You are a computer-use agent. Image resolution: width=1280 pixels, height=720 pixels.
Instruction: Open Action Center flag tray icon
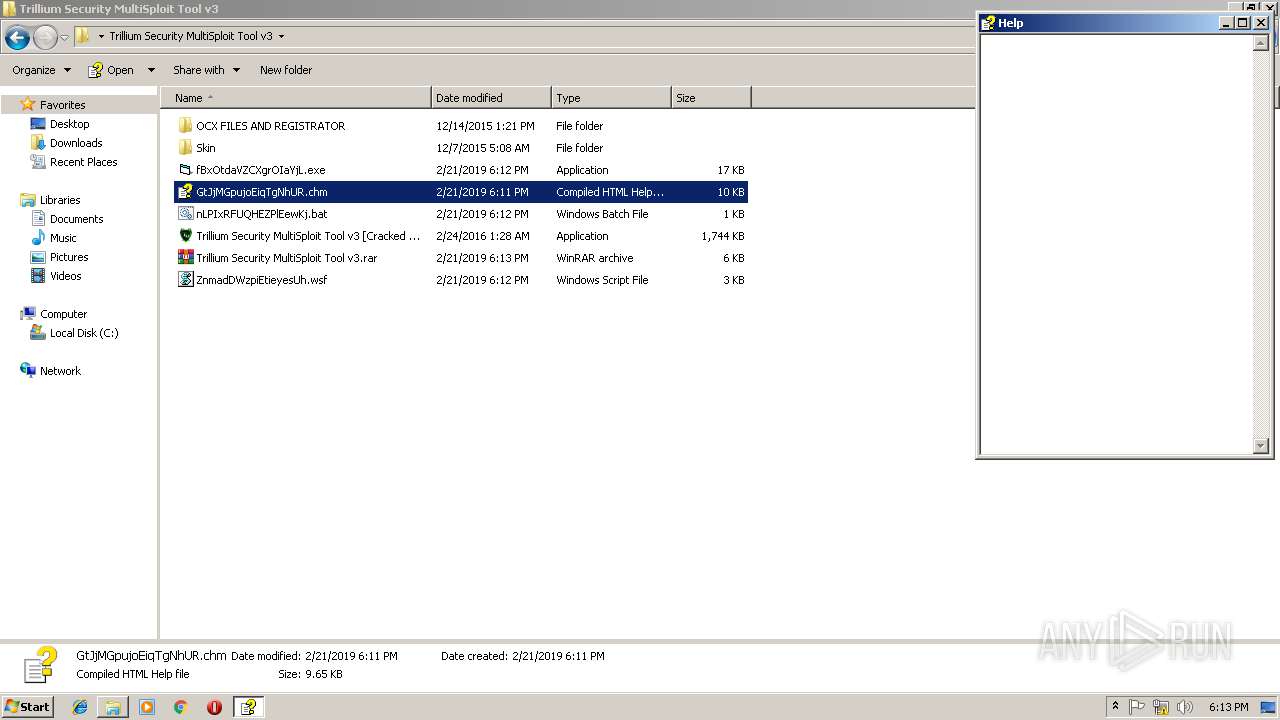pyautogui.click(x=1137, y=707)
